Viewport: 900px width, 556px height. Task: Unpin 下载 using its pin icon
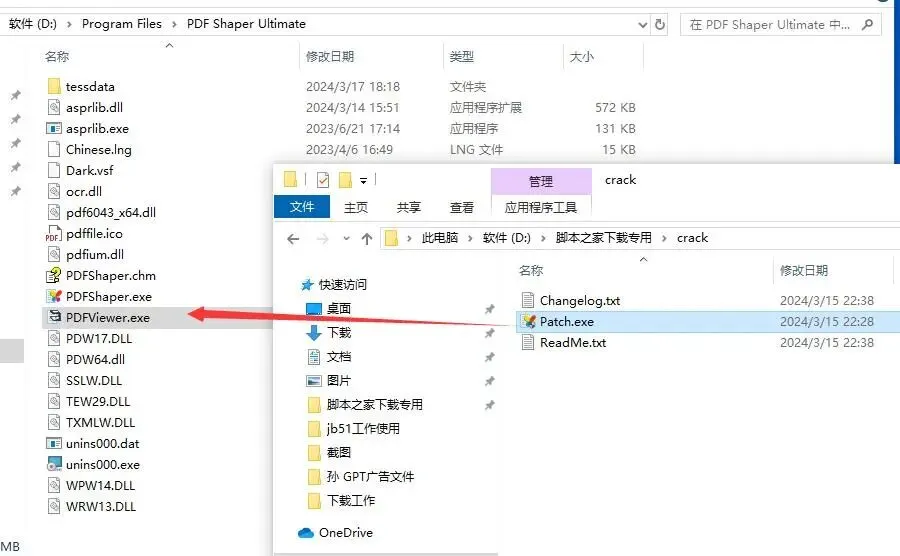(490, 333)
